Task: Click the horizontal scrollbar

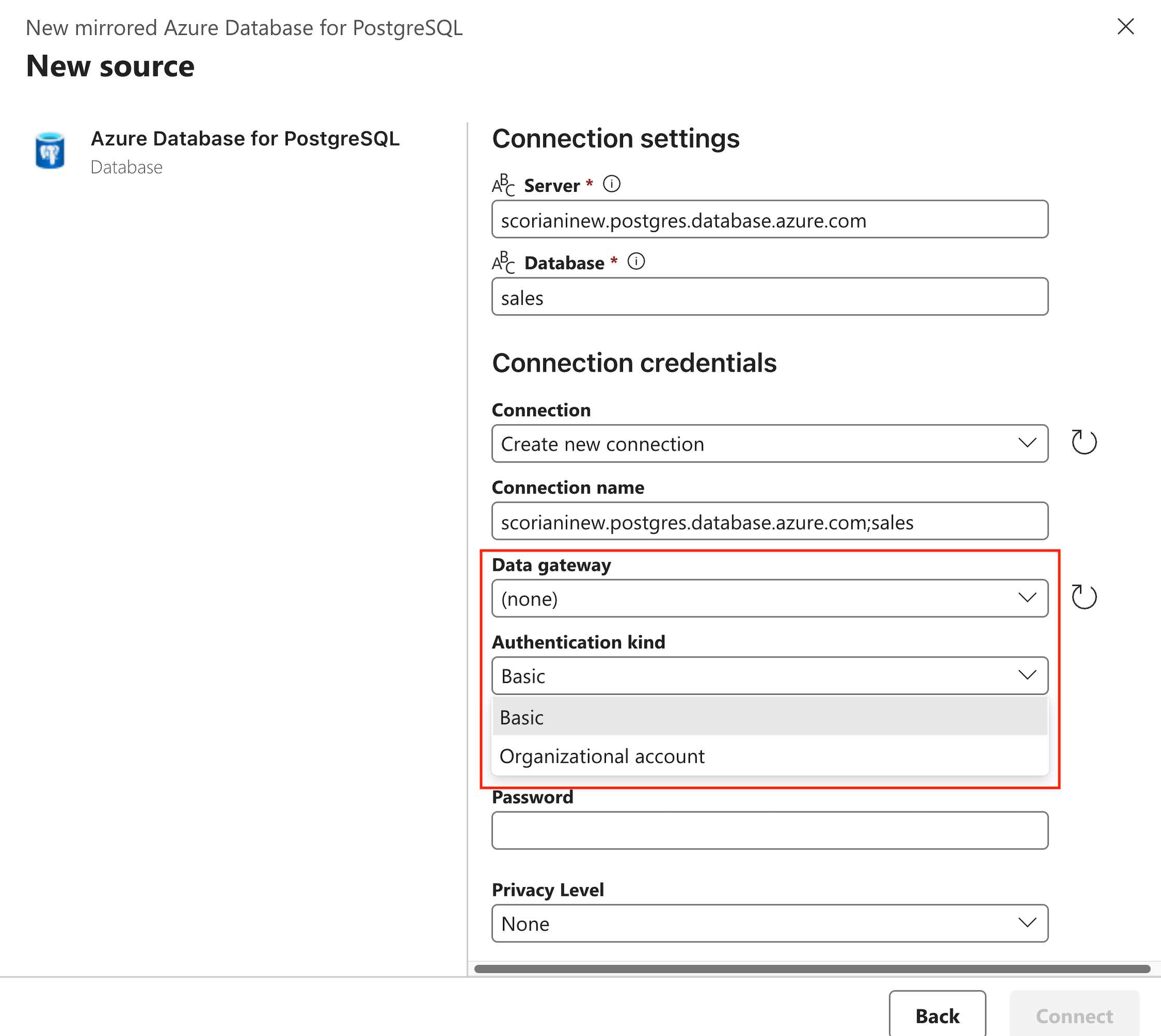Action: coord(811,969)
